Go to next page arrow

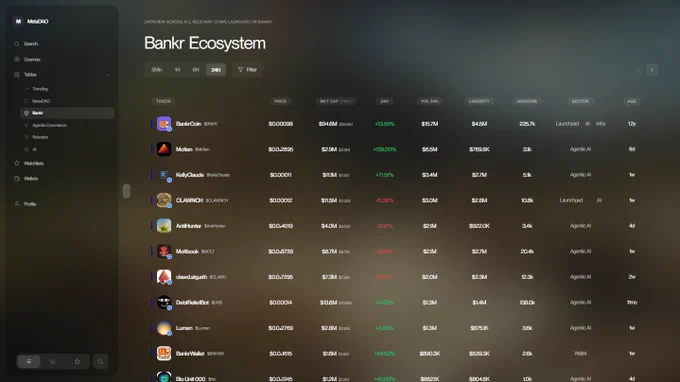pos(652,70)
